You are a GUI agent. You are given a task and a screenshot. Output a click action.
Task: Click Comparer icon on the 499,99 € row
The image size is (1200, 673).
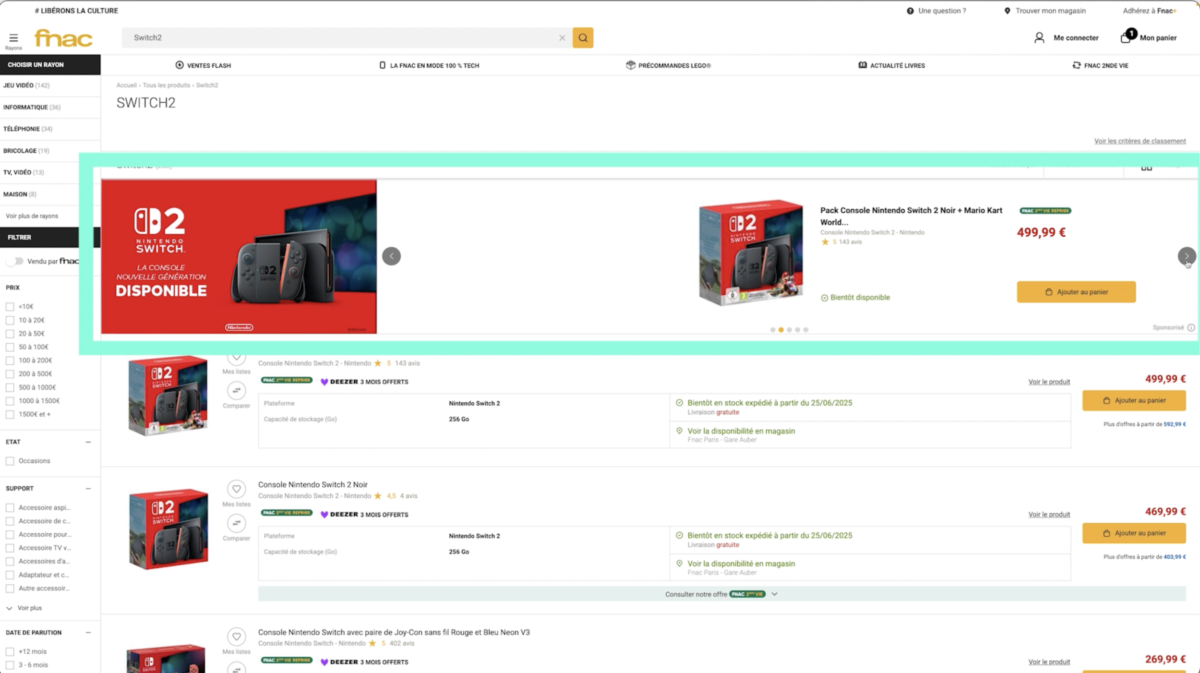coord(236,391)
